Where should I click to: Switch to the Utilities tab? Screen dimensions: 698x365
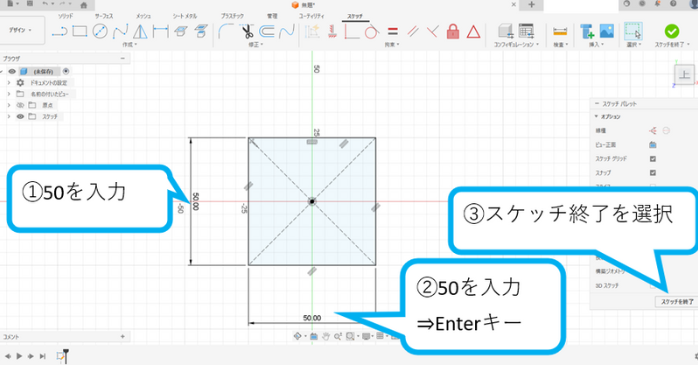tap(311, 16)
